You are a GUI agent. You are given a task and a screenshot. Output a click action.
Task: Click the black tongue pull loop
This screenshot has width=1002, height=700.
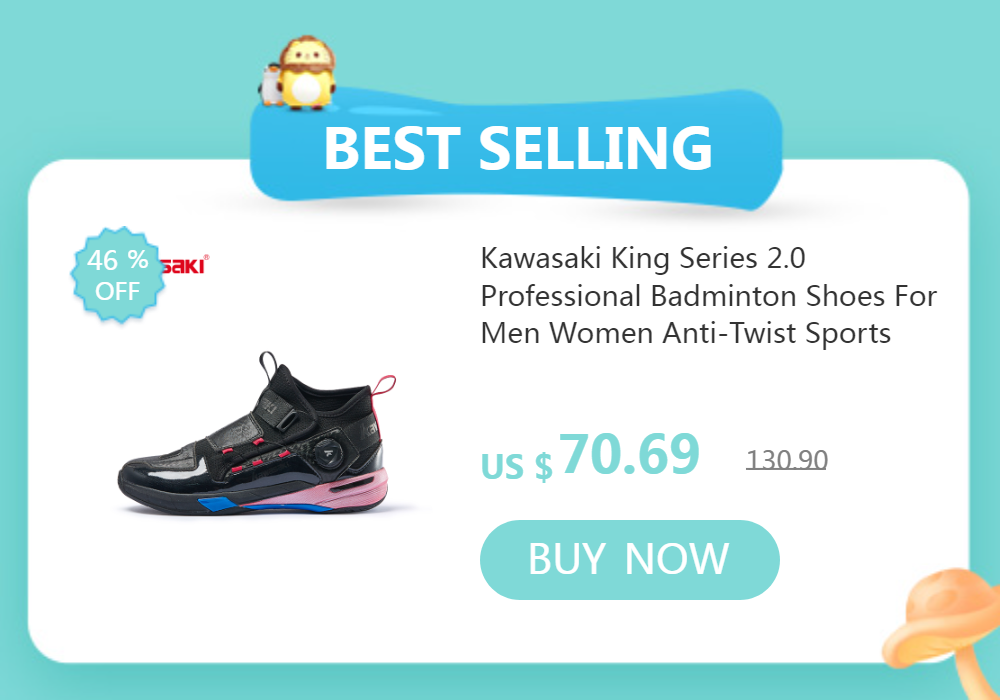[x=268, y=364]
